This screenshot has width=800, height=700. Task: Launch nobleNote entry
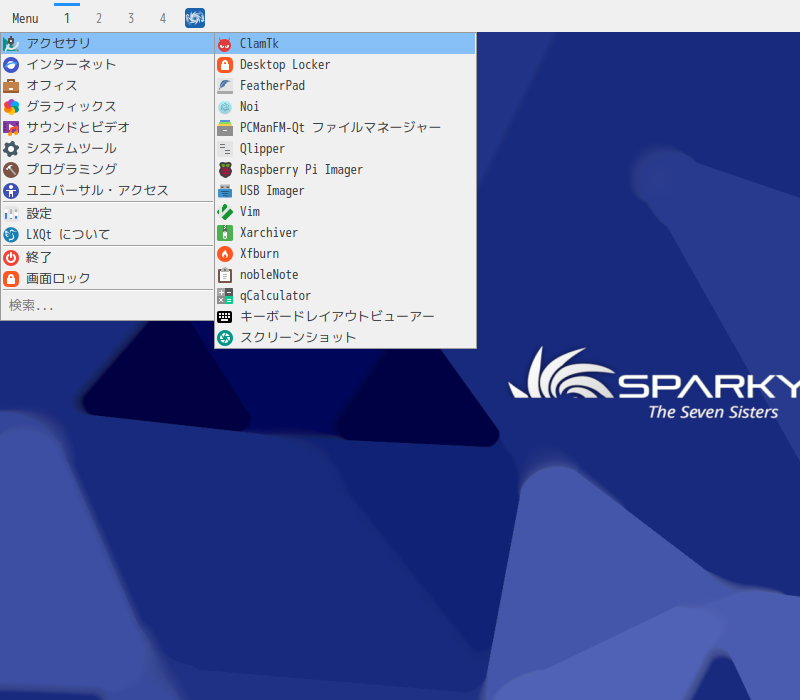click(x=345, y=275)
